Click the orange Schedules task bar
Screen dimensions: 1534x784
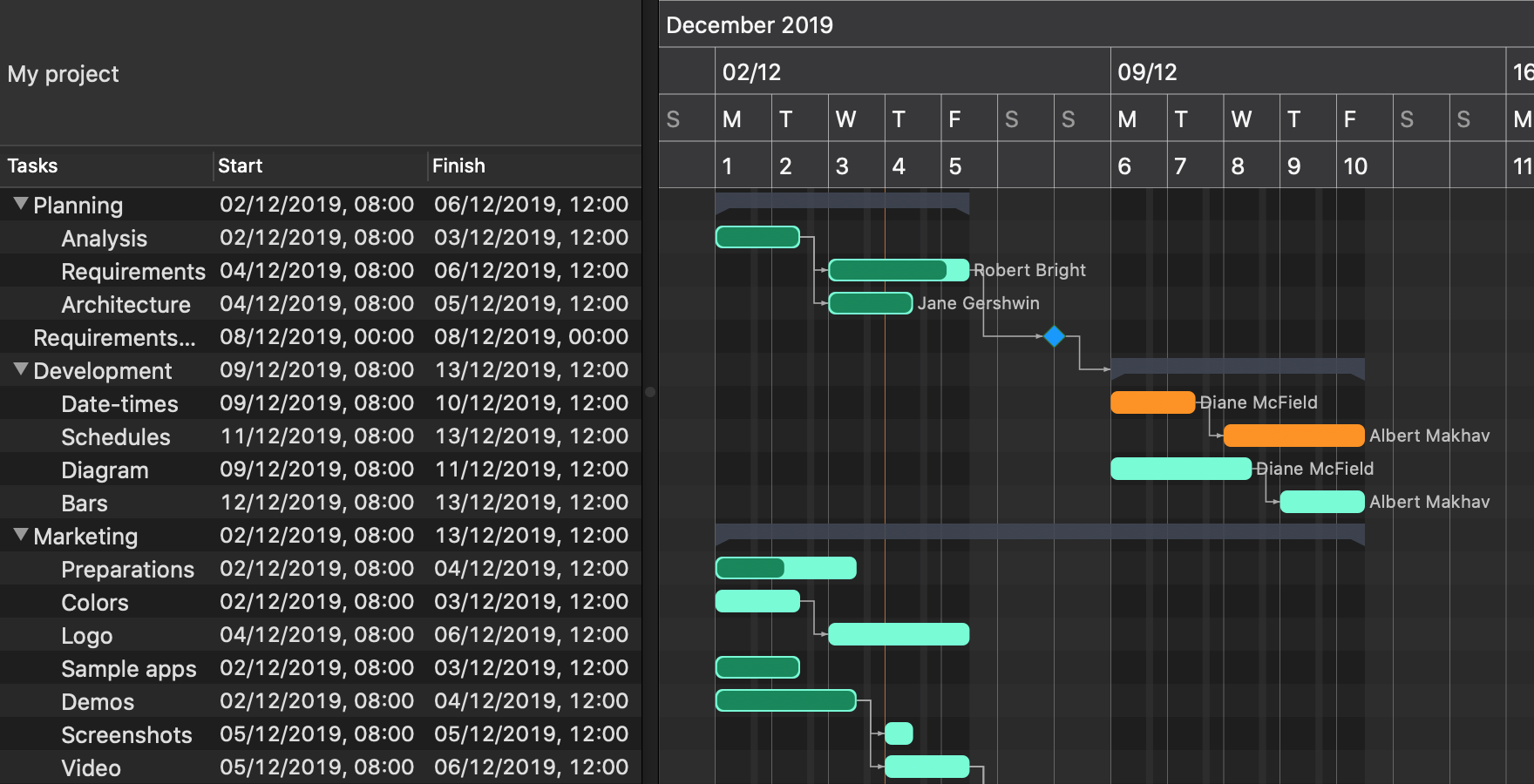pyautogui.click(x=1293, y=436)
